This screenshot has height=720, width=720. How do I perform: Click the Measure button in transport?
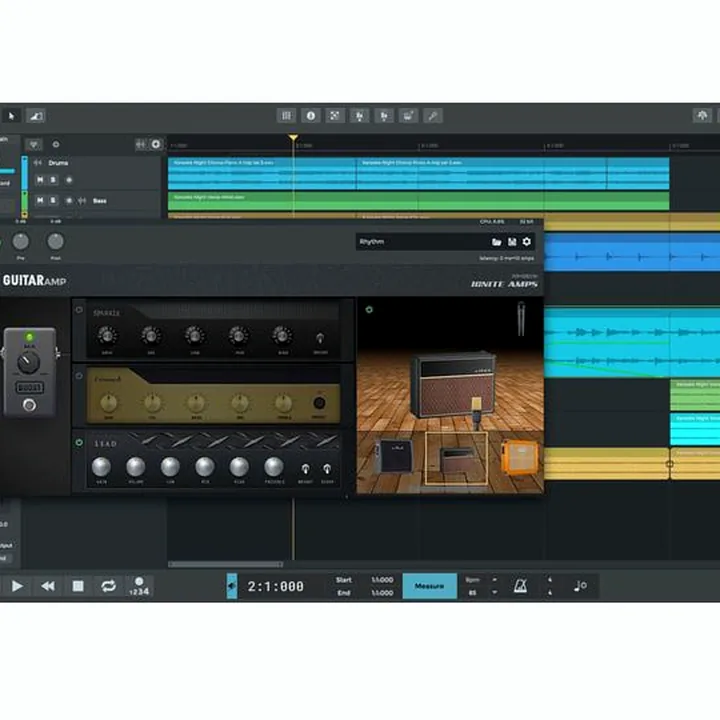coord(430,586)
